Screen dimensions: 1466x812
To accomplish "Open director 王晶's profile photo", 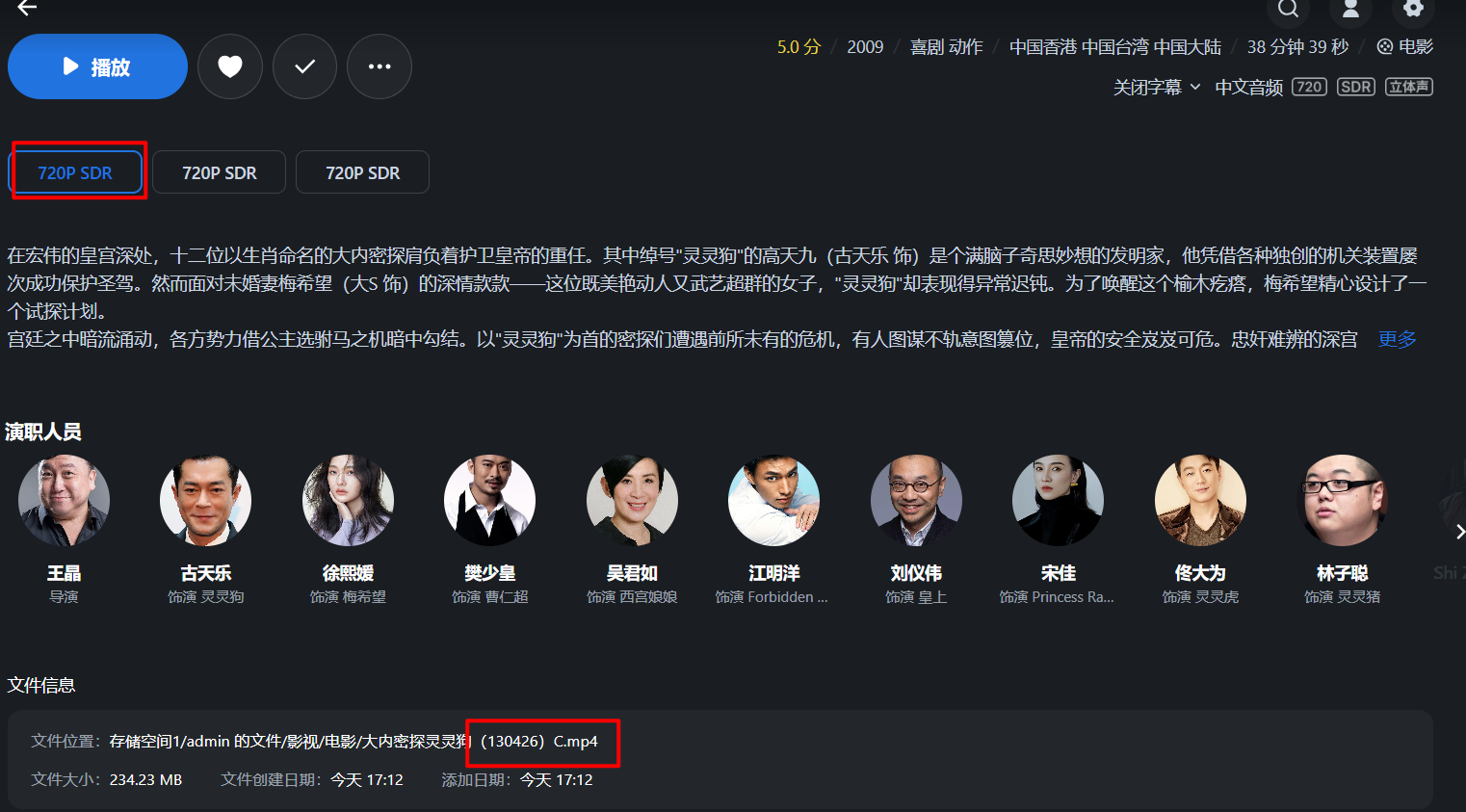I will 64,501.
